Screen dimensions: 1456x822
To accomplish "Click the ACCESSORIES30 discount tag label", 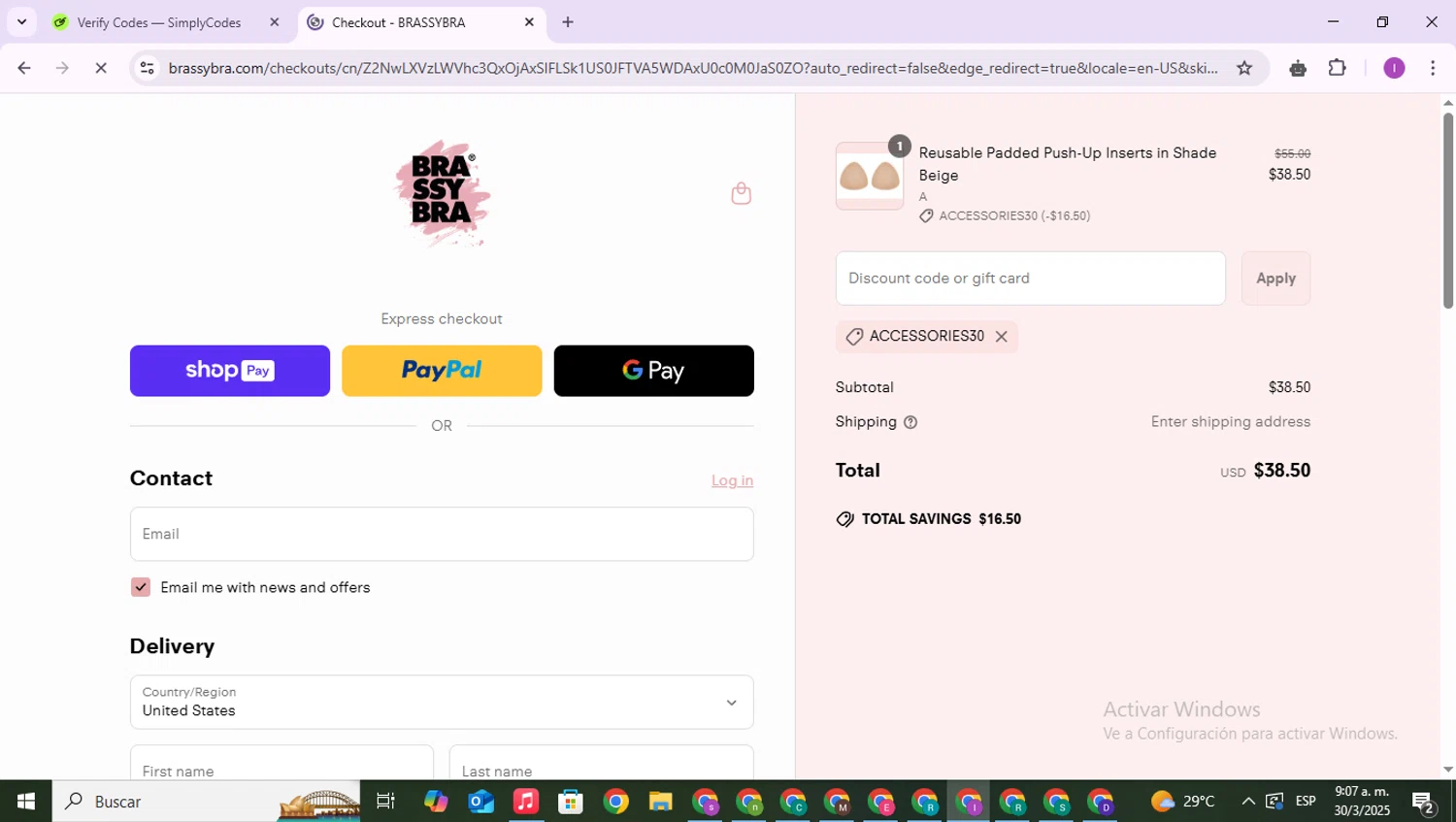I will click(926, 336).
